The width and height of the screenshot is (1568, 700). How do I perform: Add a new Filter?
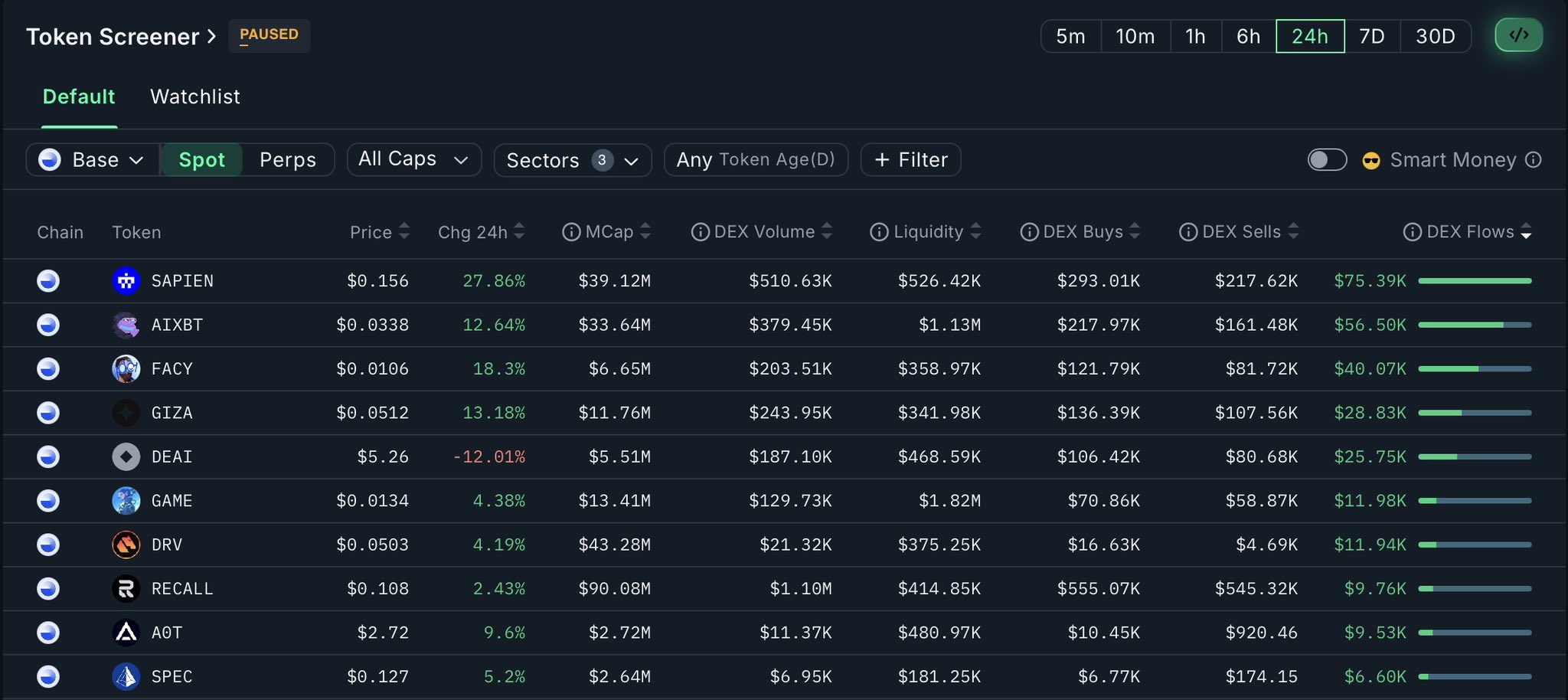[x=910, y=159]
